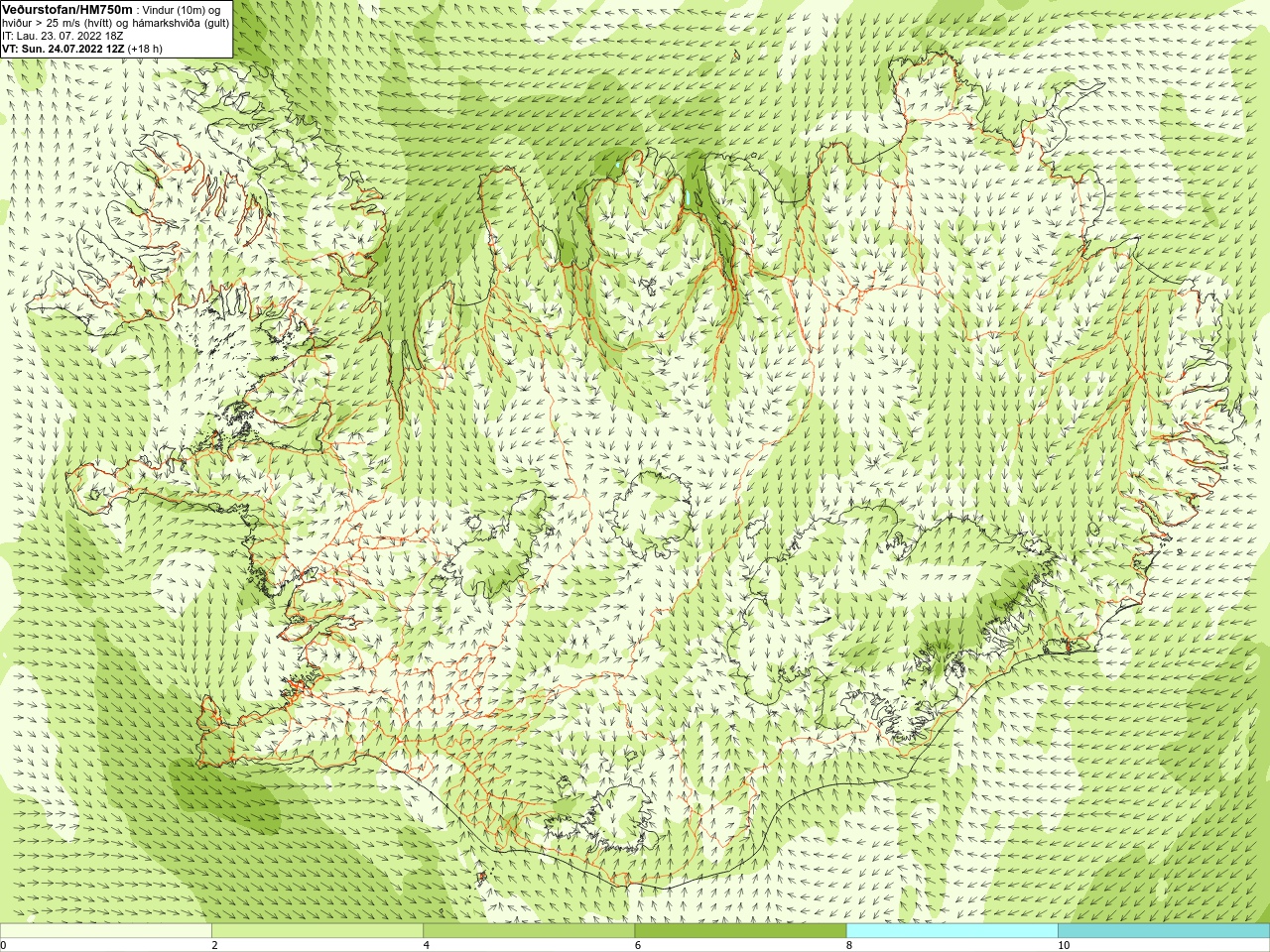The image size is (1270, 952).
Task: Click the legend scale label '0'
Action: coord(4,945)
